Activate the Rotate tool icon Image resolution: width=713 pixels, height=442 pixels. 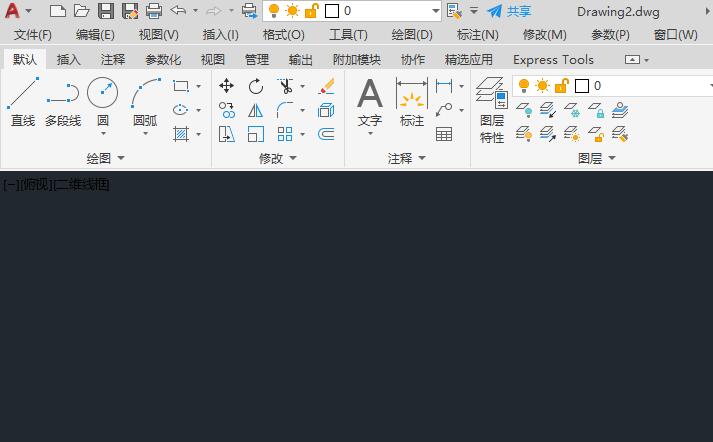pos(256,85)
